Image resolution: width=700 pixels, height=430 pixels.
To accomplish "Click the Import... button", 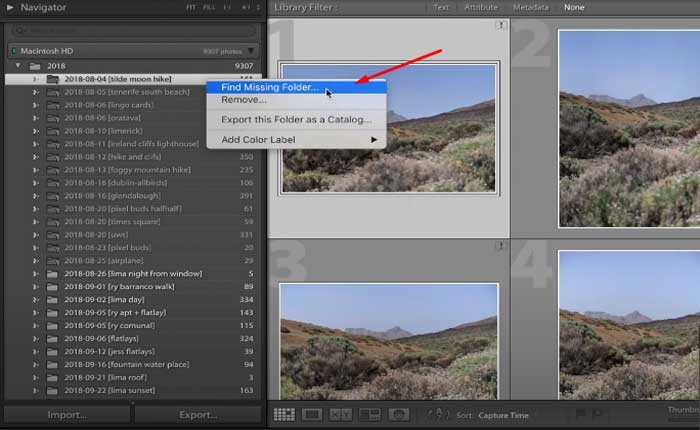I will tap(67, 415).
